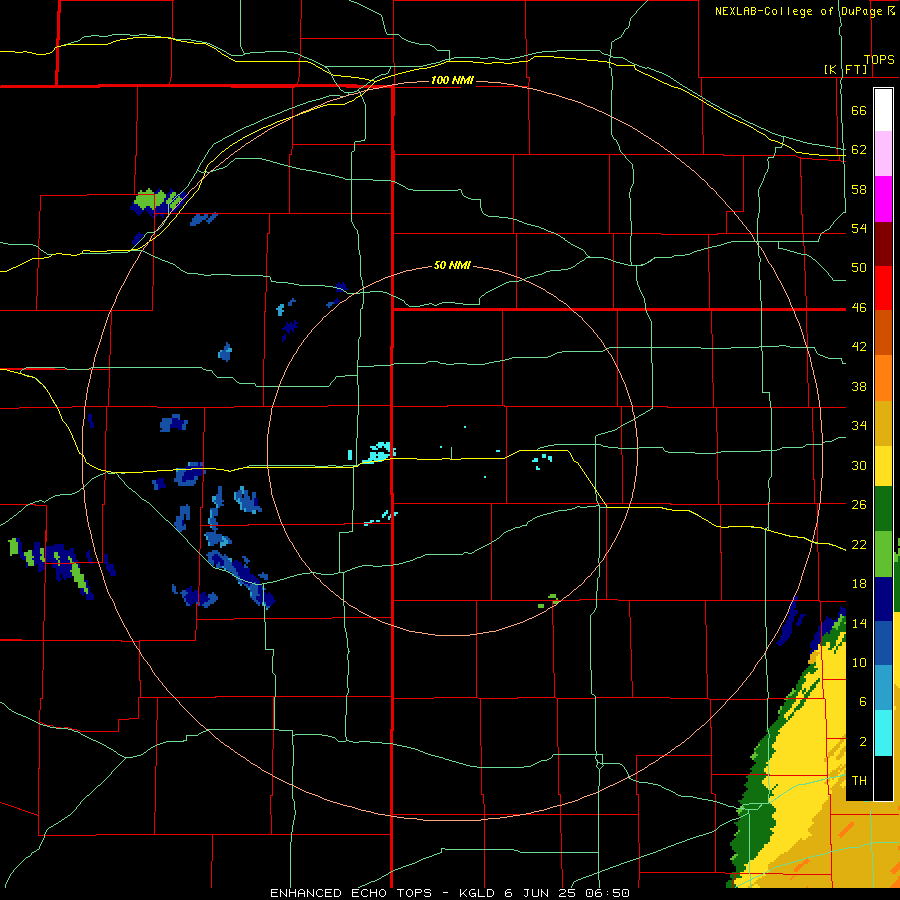Pick the bright red legend color block
This screenshot has width=900, height=900.
coord(883,288)
